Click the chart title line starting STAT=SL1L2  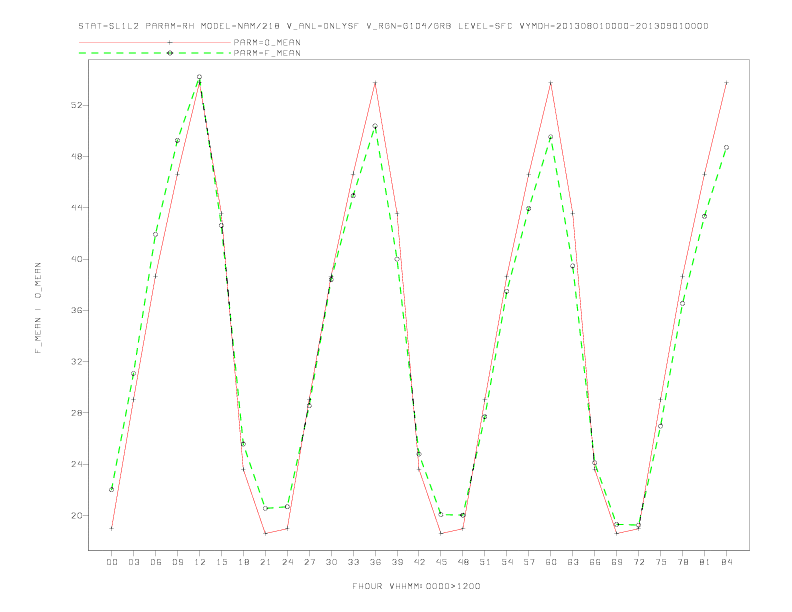(393, 26)
